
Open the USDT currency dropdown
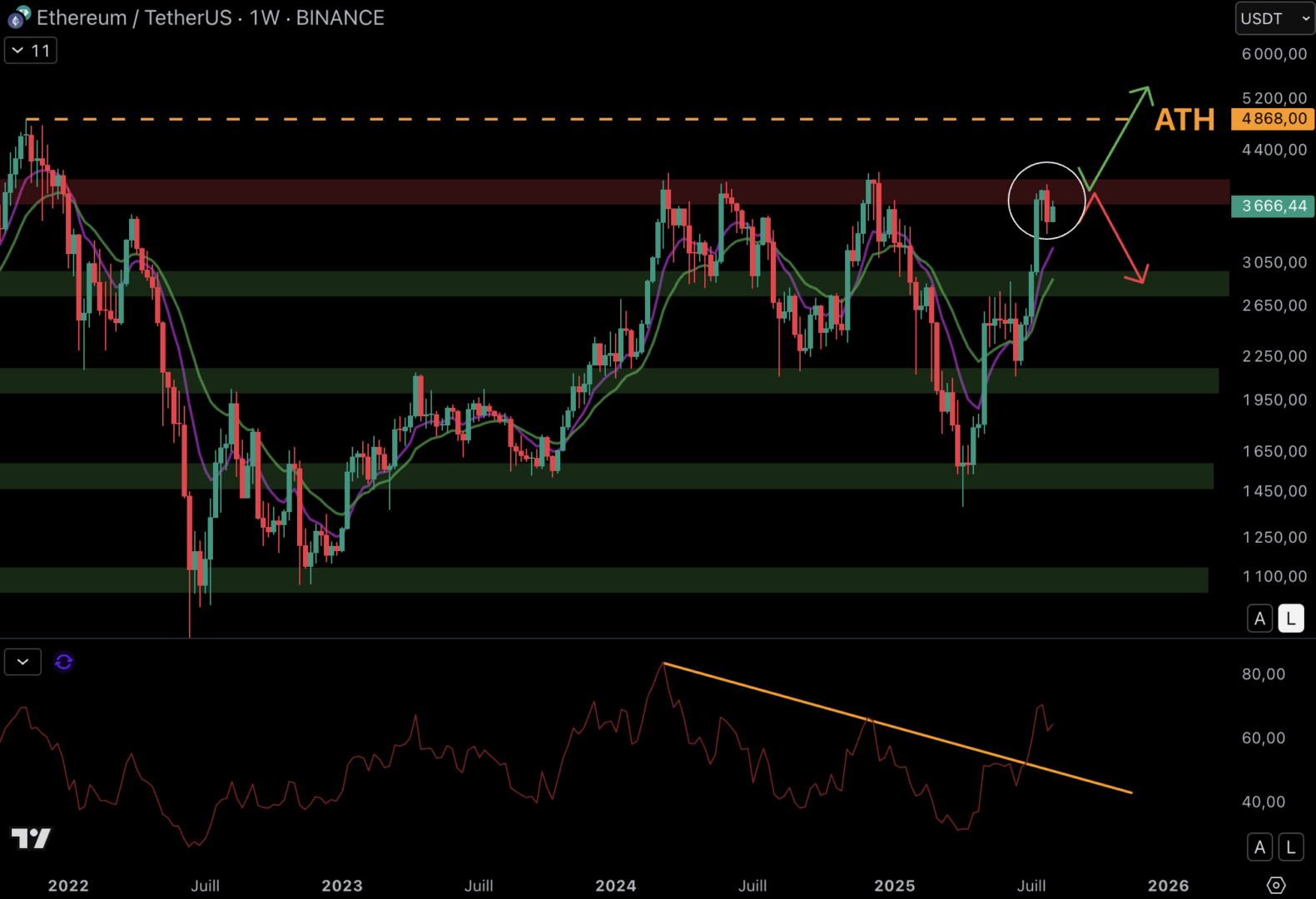tap(1274, 18)
